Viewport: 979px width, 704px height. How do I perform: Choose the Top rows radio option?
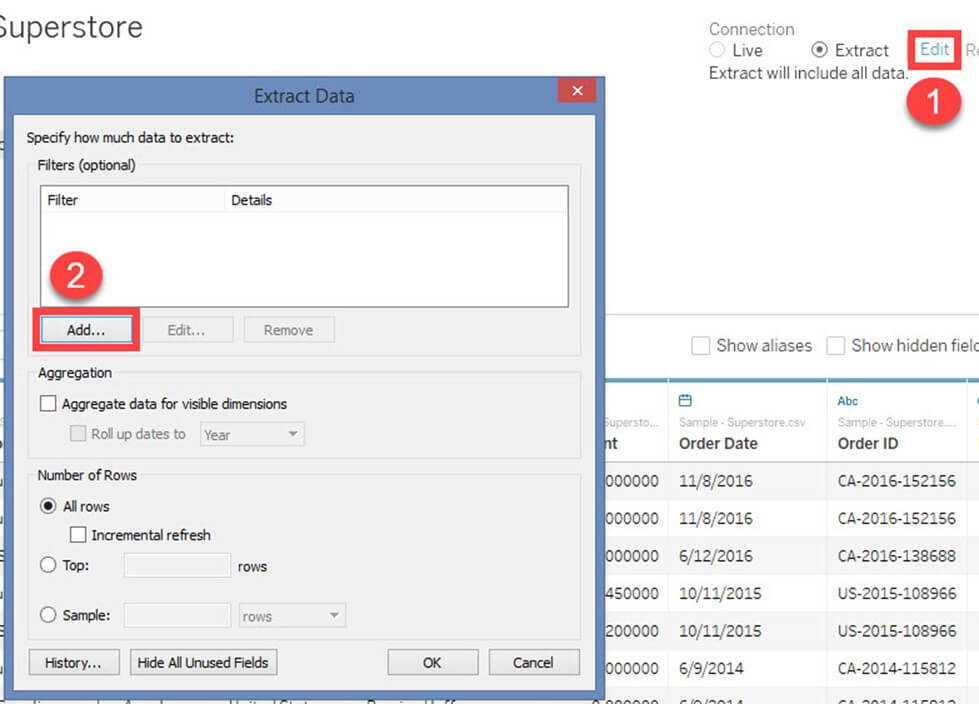click(x=48, y=565)
